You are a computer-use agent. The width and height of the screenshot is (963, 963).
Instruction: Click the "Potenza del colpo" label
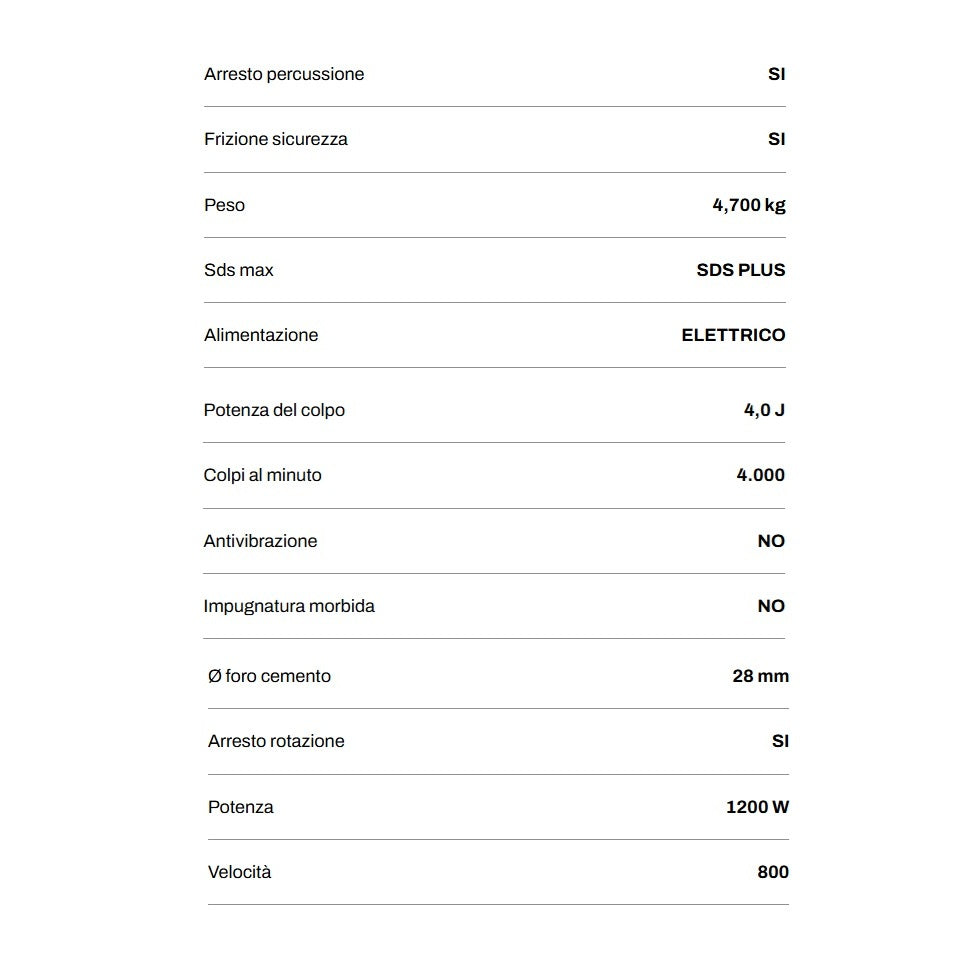[274, 410]
